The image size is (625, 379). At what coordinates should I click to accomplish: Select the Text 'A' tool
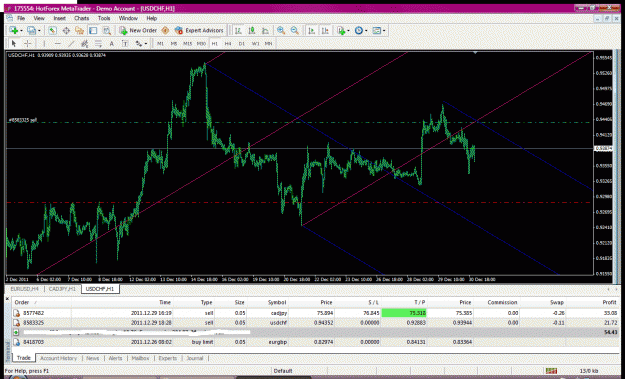pos(112,43)
